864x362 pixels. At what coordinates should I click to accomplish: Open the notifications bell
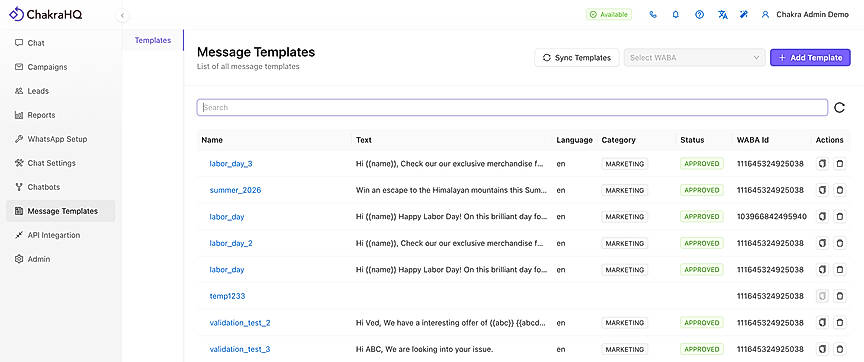tap(676, 15)
